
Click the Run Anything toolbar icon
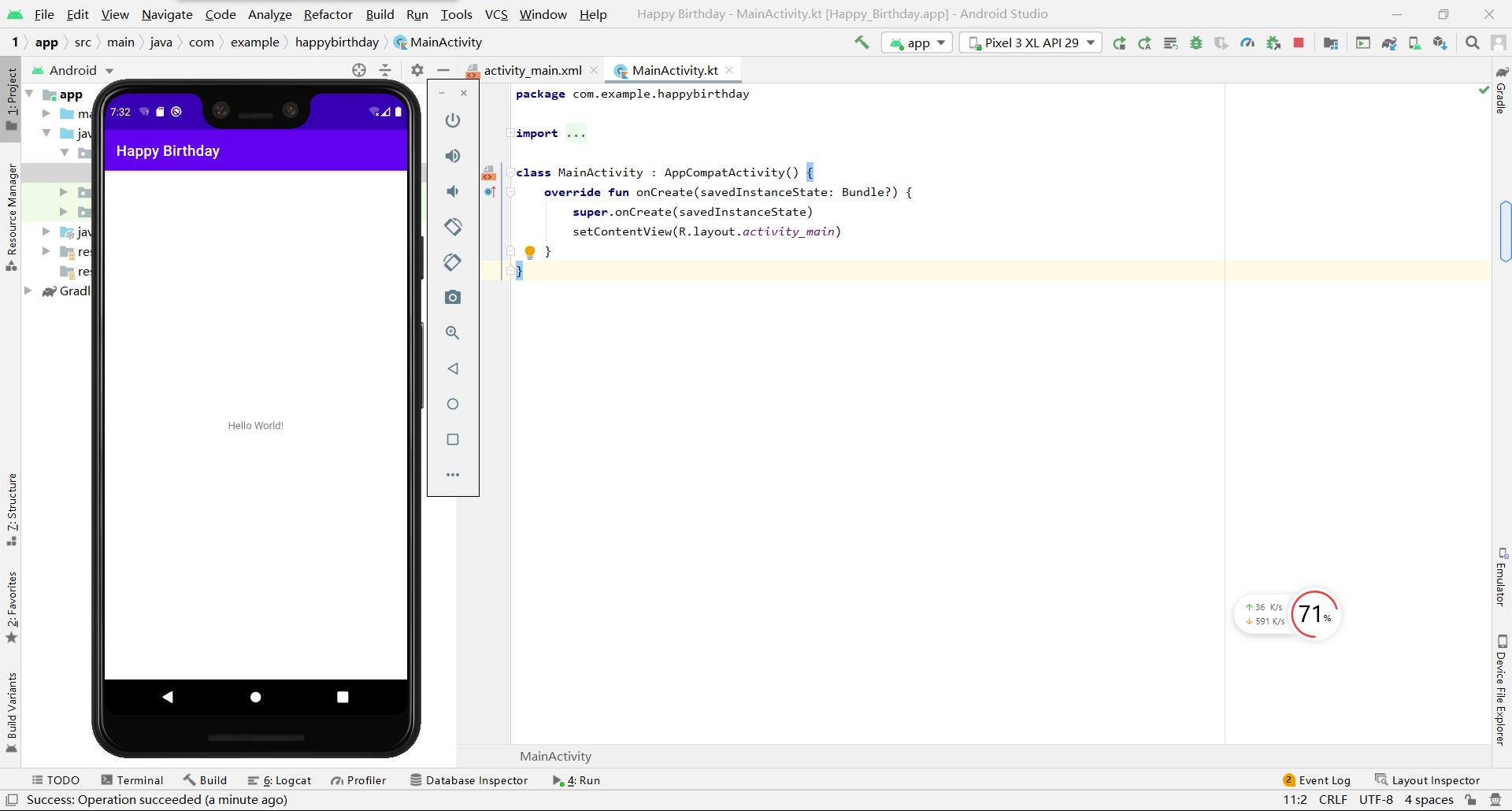(1363, 43)
